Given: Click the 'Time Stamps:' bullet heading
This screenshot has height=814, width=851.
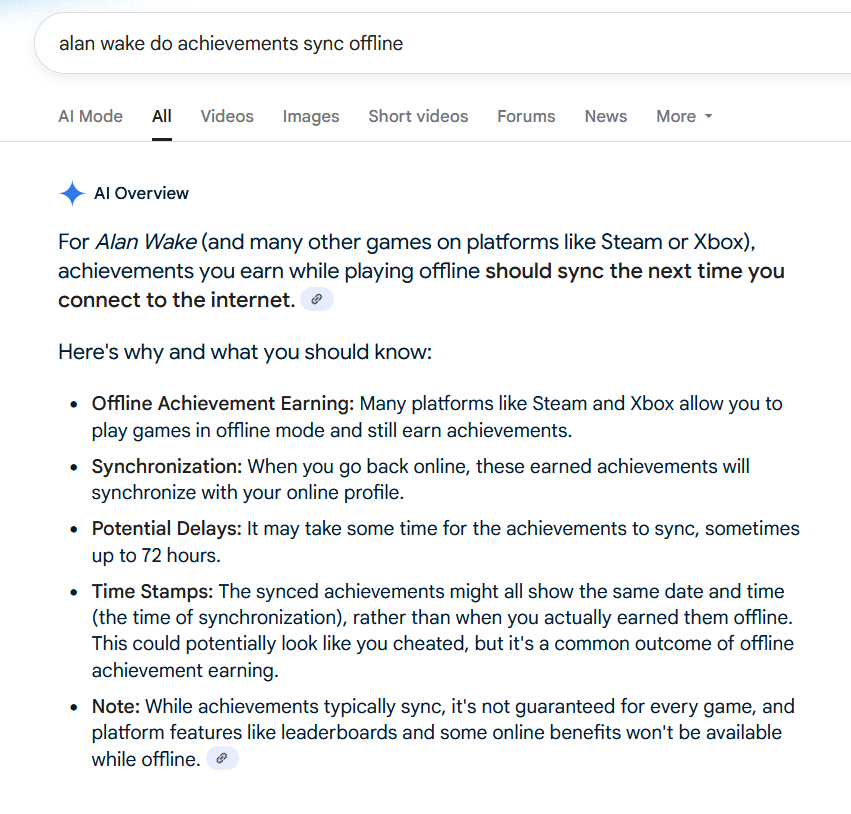Looking at the screenshot, I should click(x=152, y=592).
